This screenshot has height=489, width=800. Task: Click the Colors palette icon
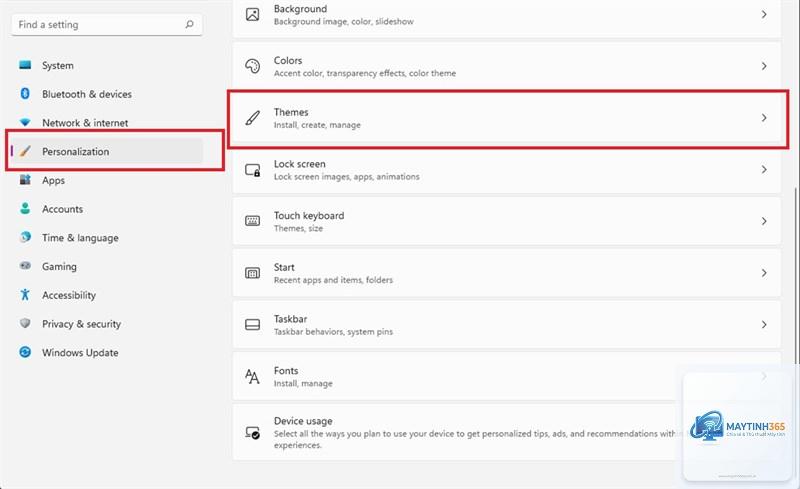click(253, 66)
